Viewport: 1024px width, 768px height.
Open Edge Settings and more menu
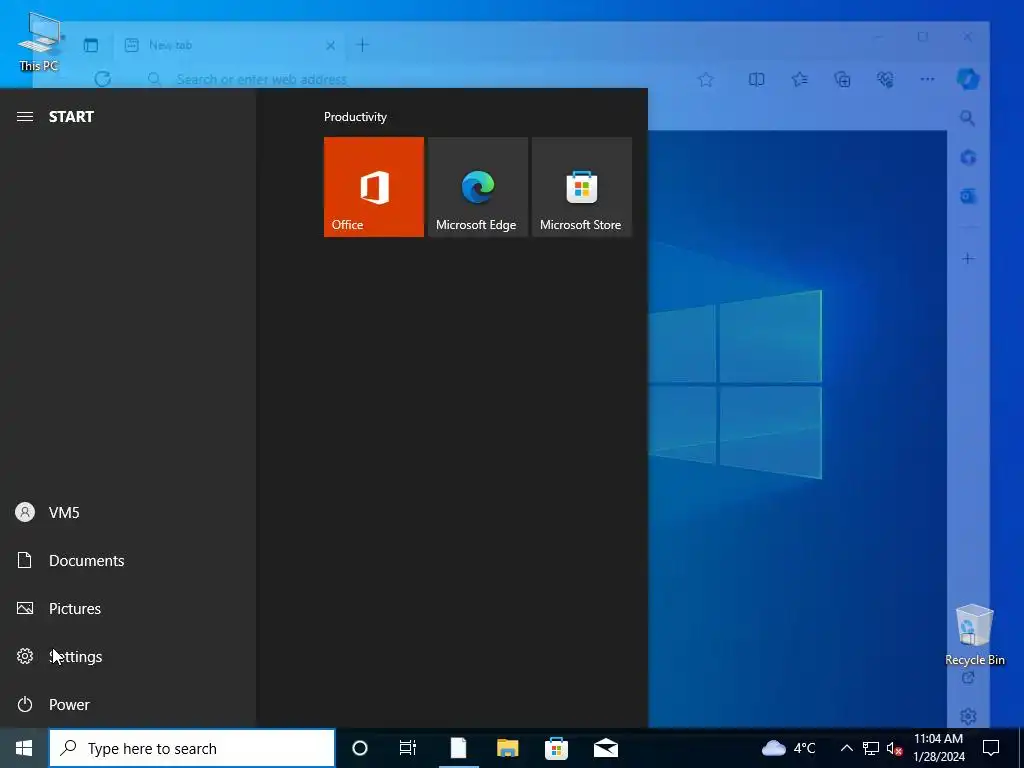(x=927, y=79)
